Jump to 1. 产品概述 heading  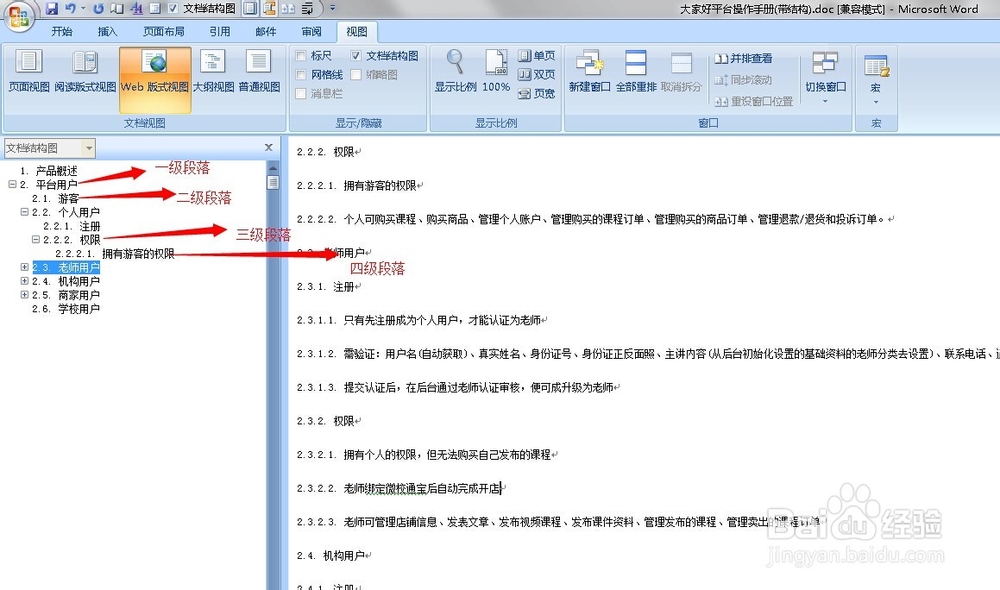(48, 170)
